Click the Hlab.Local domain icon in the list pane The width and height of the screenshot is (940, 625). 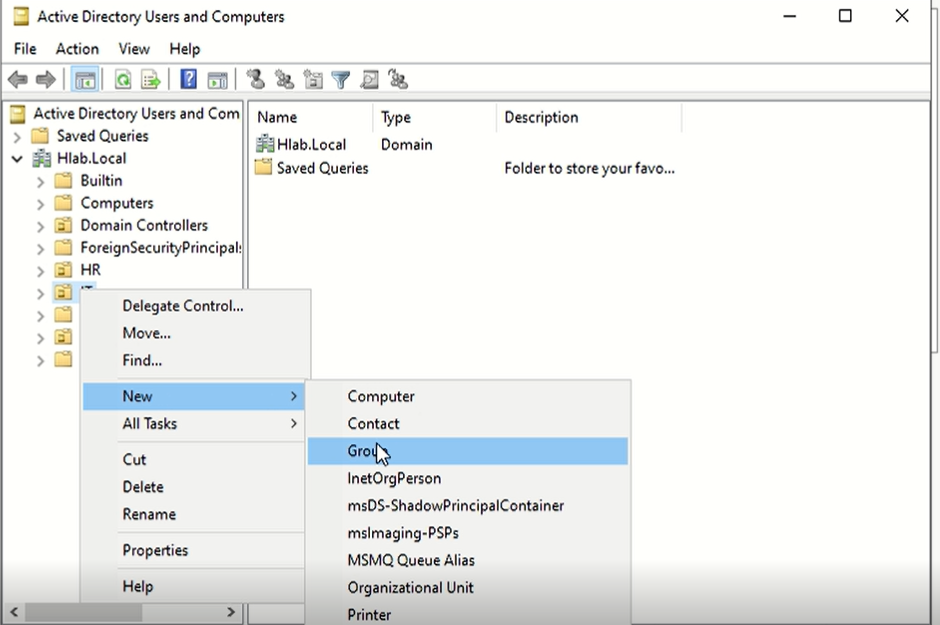point(265,144)
